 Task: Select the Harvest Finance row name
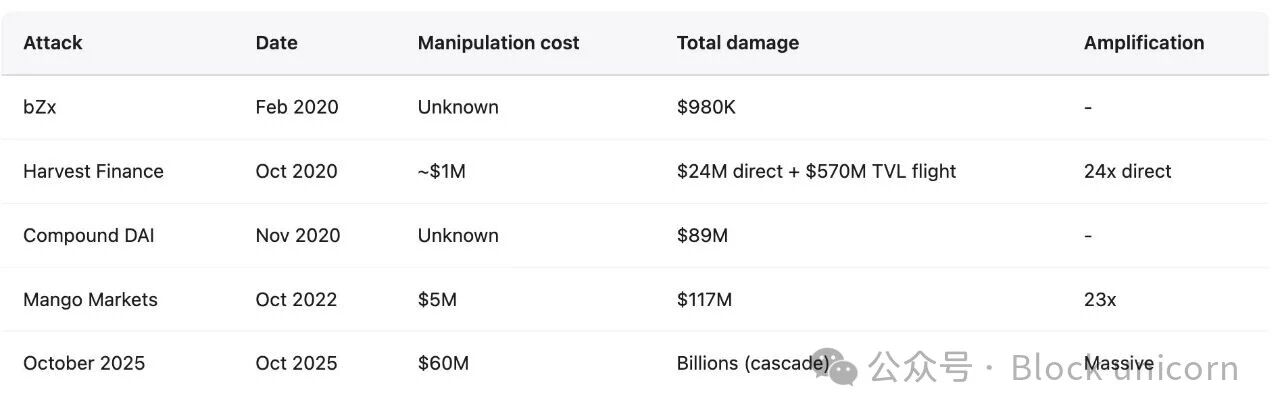[x=93, y=171]
